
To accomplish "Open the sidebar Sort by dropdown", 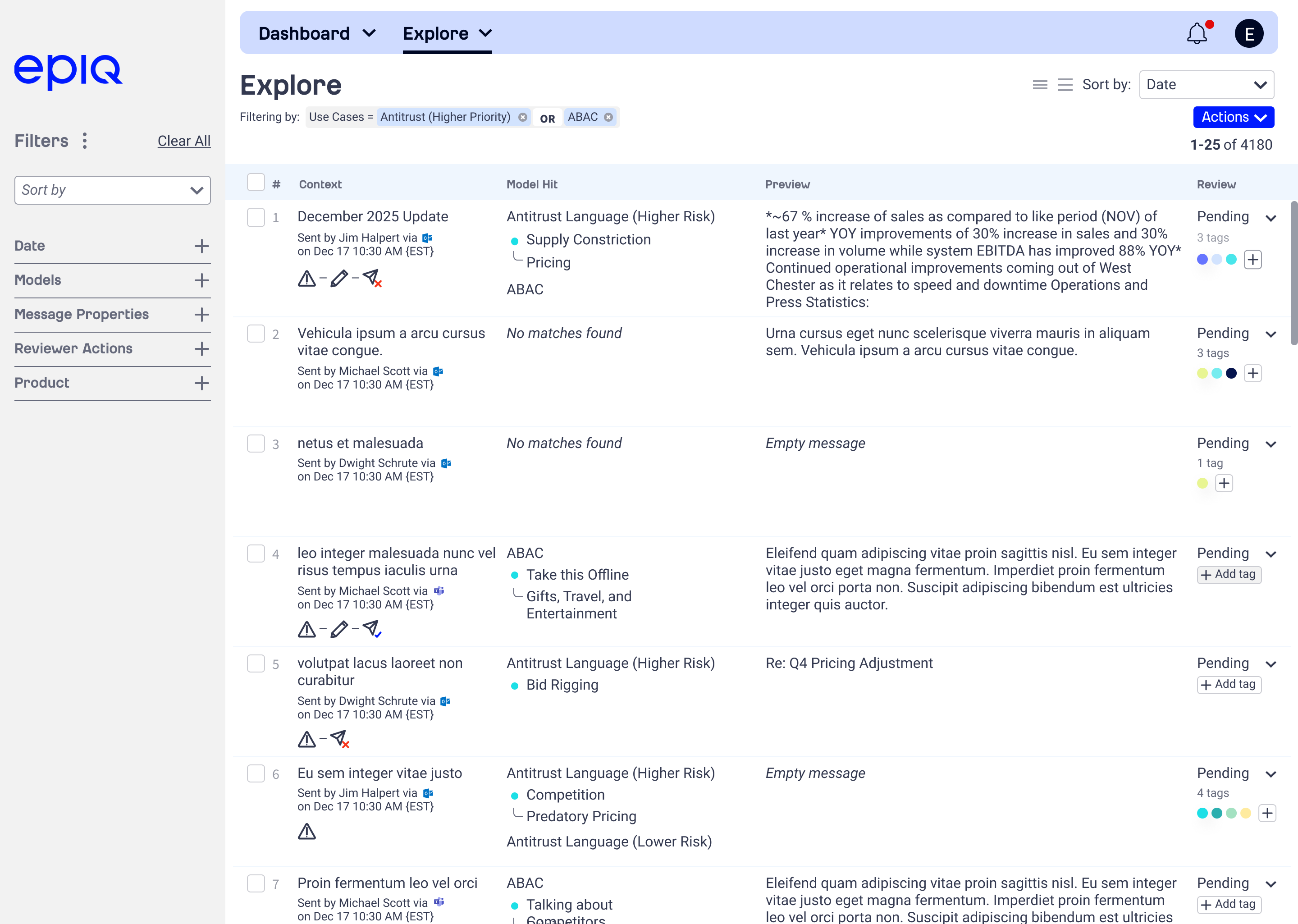I will coord(113,190).
